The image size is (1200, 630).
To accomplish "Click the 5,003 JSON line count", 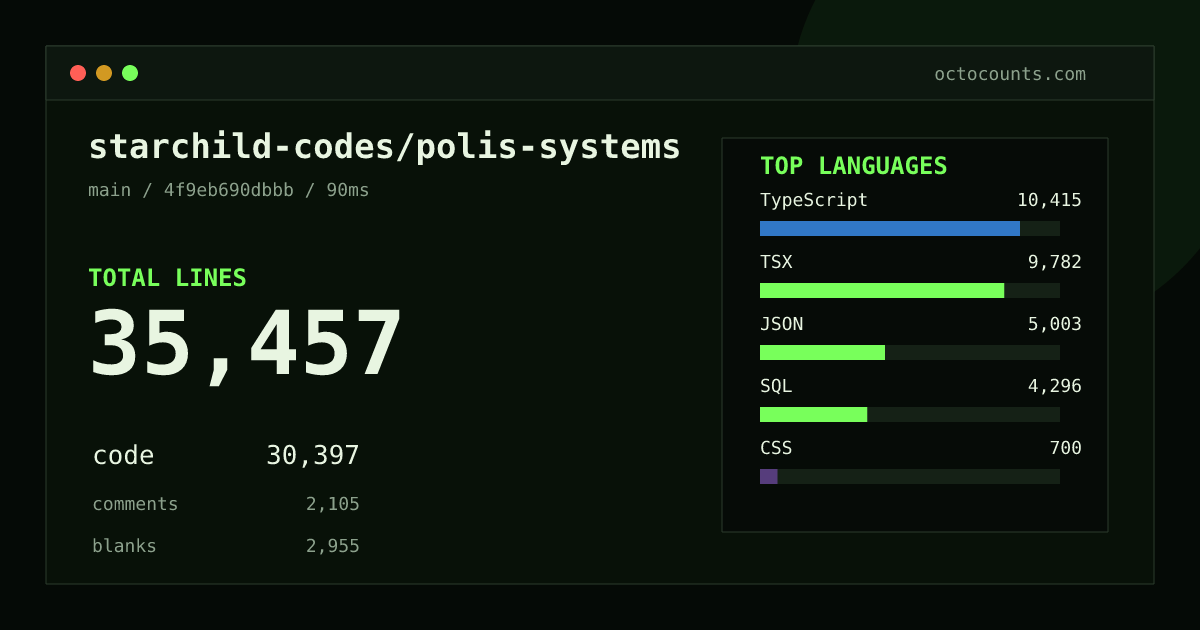I will 1055,324.
